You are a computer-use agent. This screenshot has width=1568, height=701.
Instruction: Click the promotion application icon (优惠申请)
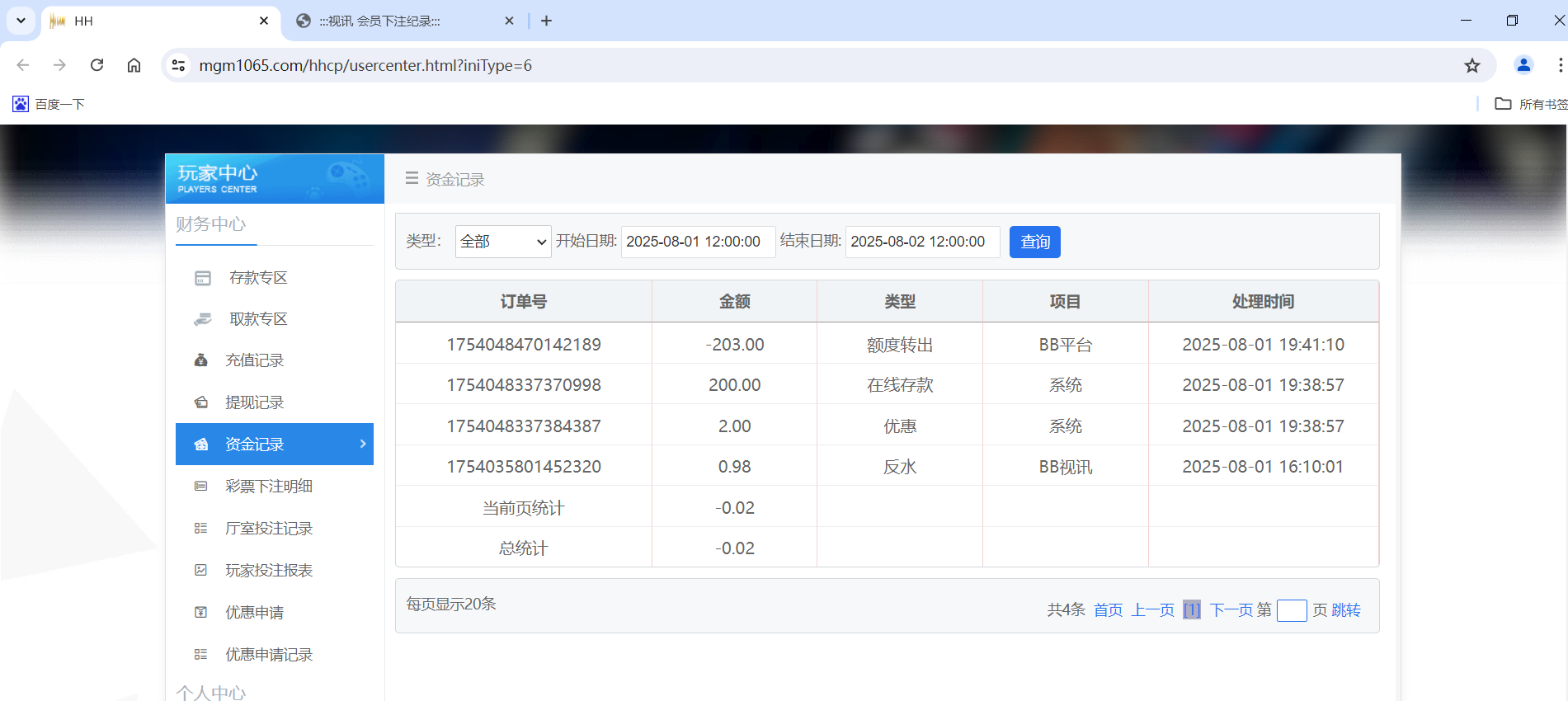[x=200, y=612]
